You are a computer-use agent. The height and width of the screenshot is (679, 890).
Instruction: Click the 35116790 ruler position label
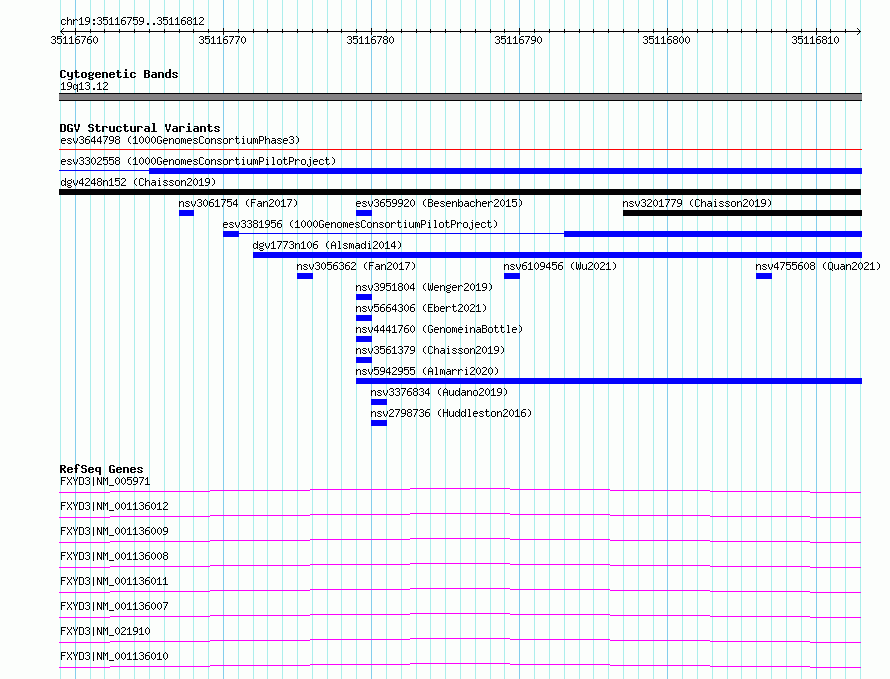(518, 40)
